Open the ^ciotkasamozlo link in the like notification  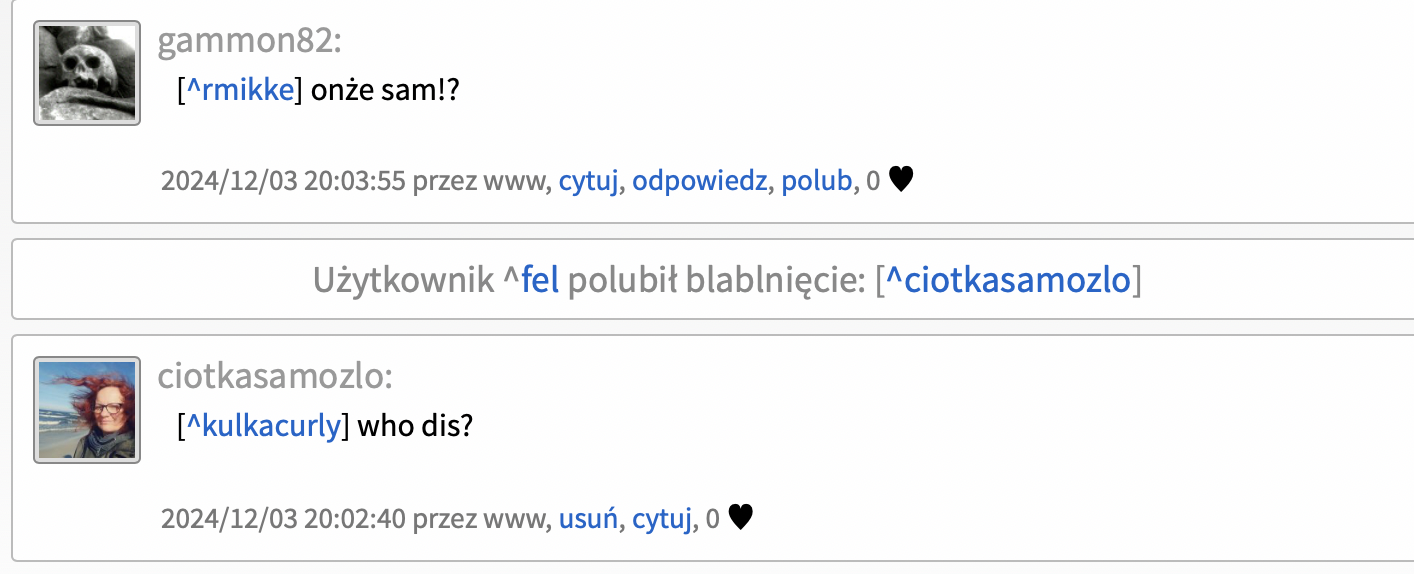[1008, 281]
